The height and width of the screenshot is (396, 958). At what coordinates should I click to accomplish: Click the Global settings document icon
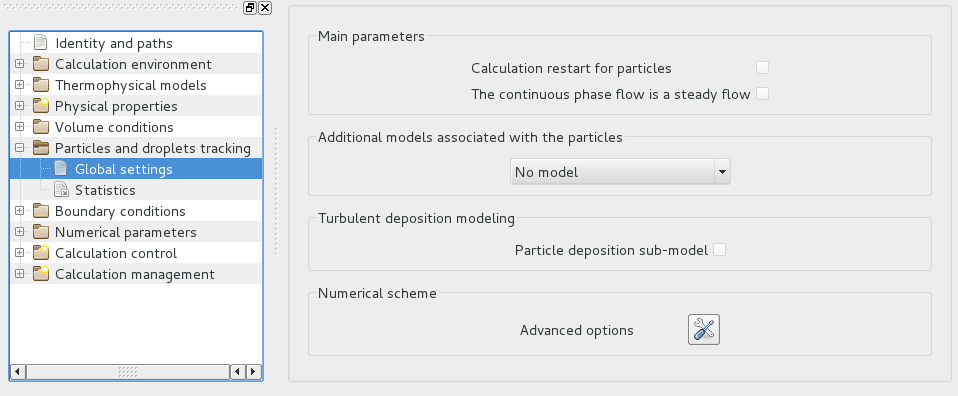60,169
